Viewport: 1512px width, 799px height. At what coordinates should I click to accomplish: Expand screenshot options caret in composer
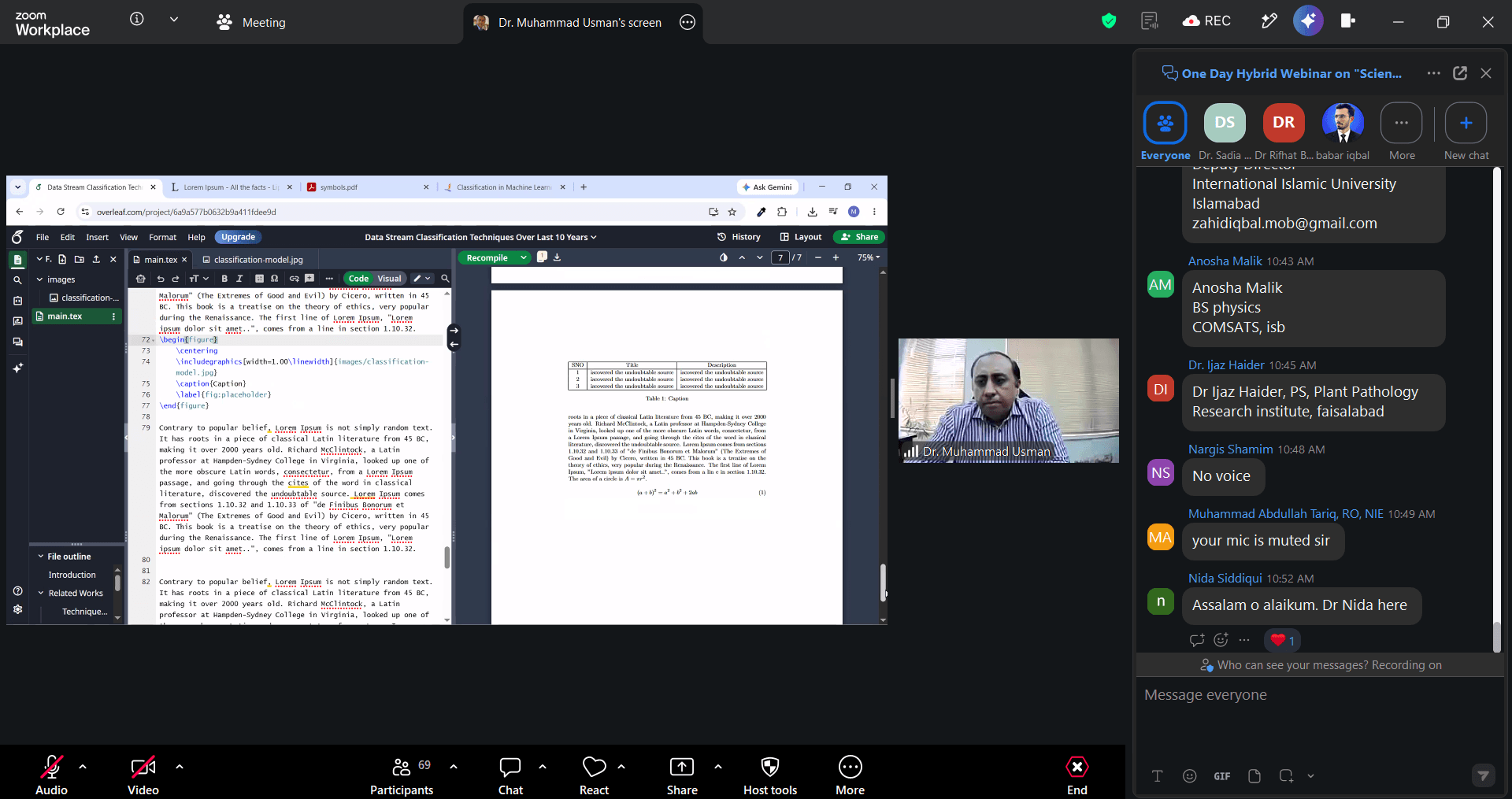pyautogui.click(x=1310, y=776)
